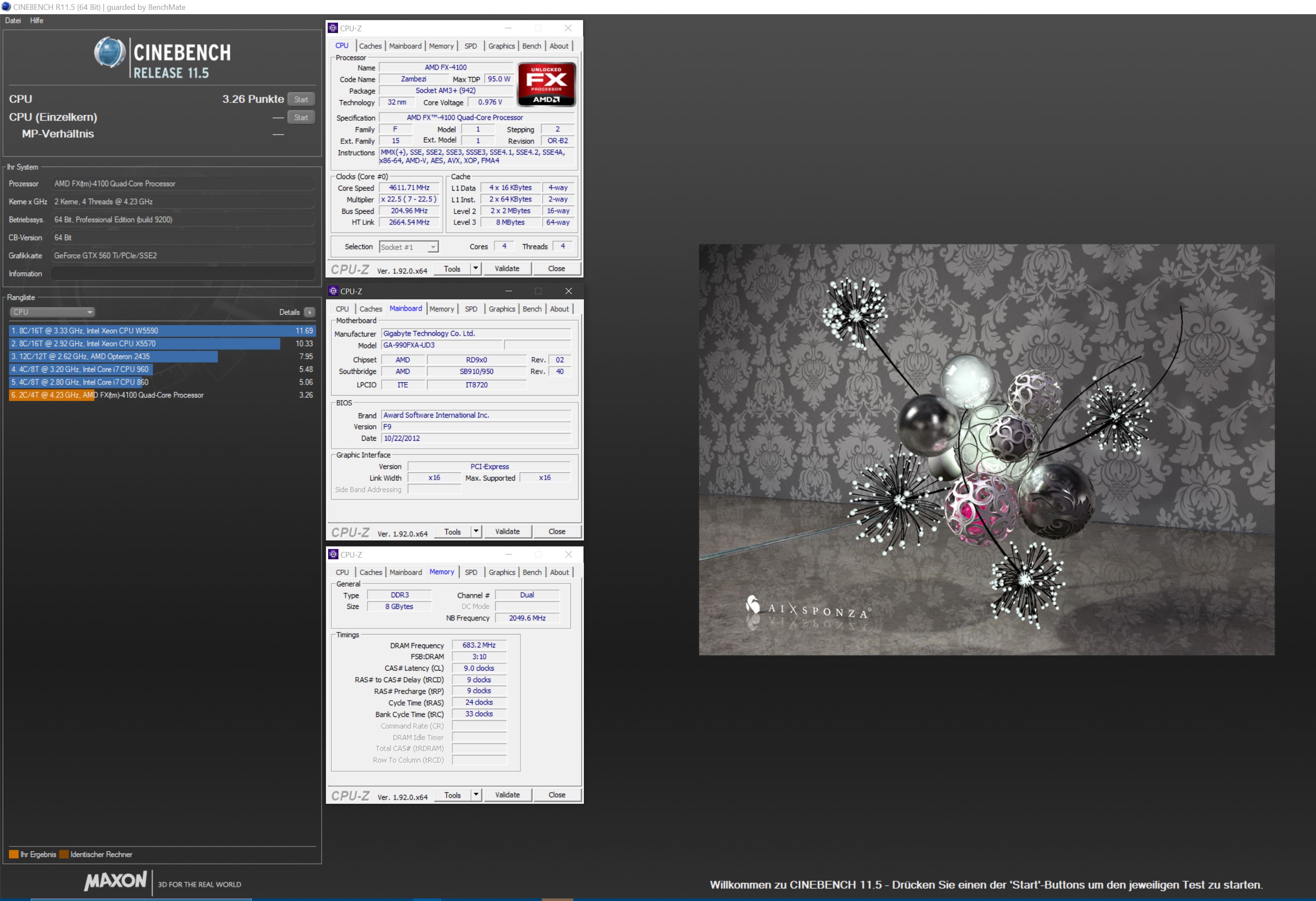
Task: Click Tools button in the Memory CPU-Z window
Action: (452, 795)
